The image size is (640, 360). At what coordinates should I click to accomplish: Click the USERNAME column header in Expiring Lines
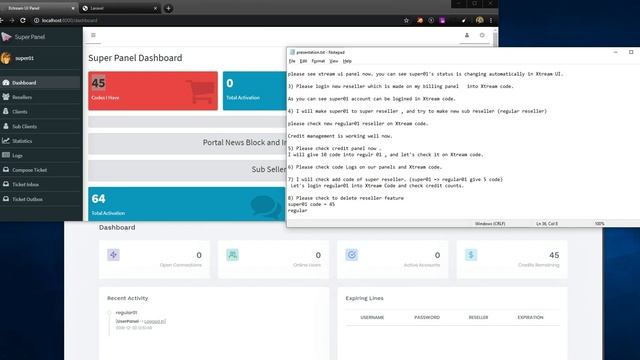(372, 317)
